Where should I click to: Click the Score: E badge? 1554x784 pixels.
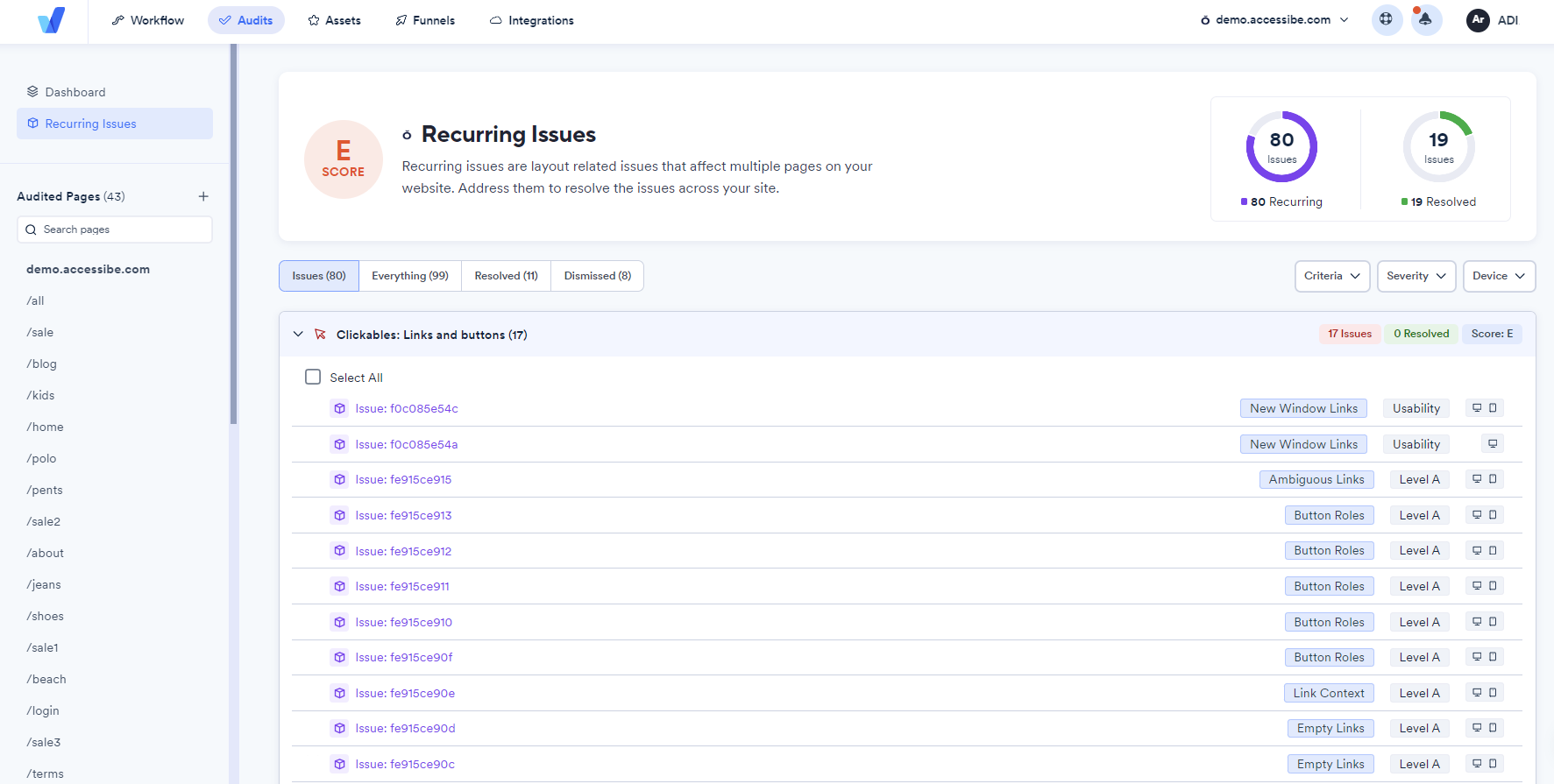point(1492,334)
